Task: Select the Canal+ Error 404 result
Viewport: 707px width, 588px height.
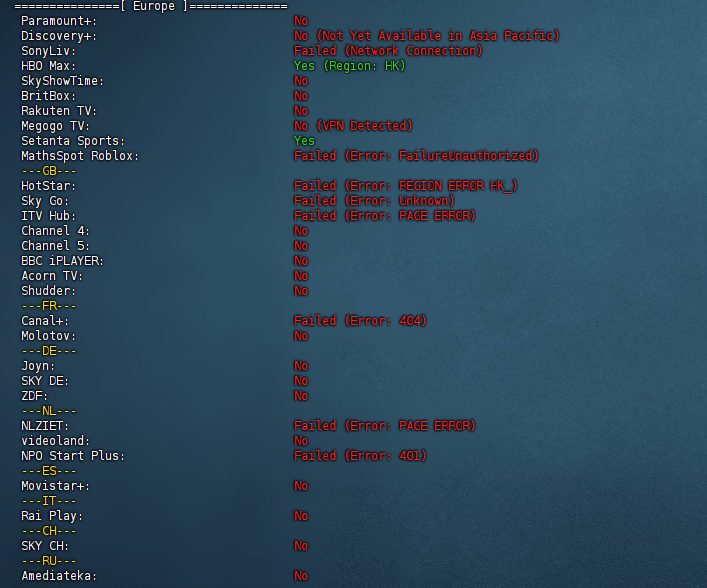Action: point(360,321)
